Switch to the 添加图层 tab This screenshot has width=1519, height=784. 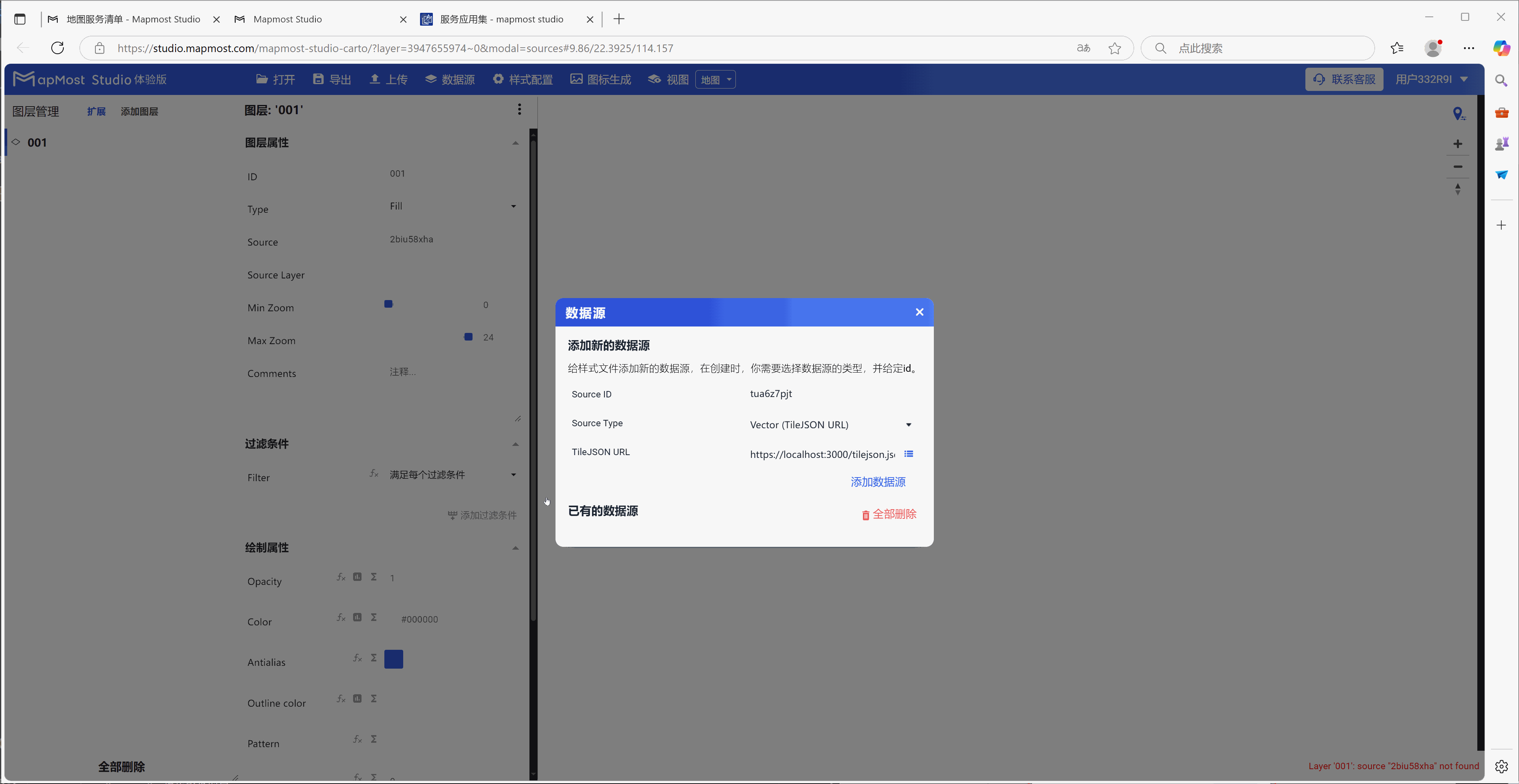click(x=139, y=111)
